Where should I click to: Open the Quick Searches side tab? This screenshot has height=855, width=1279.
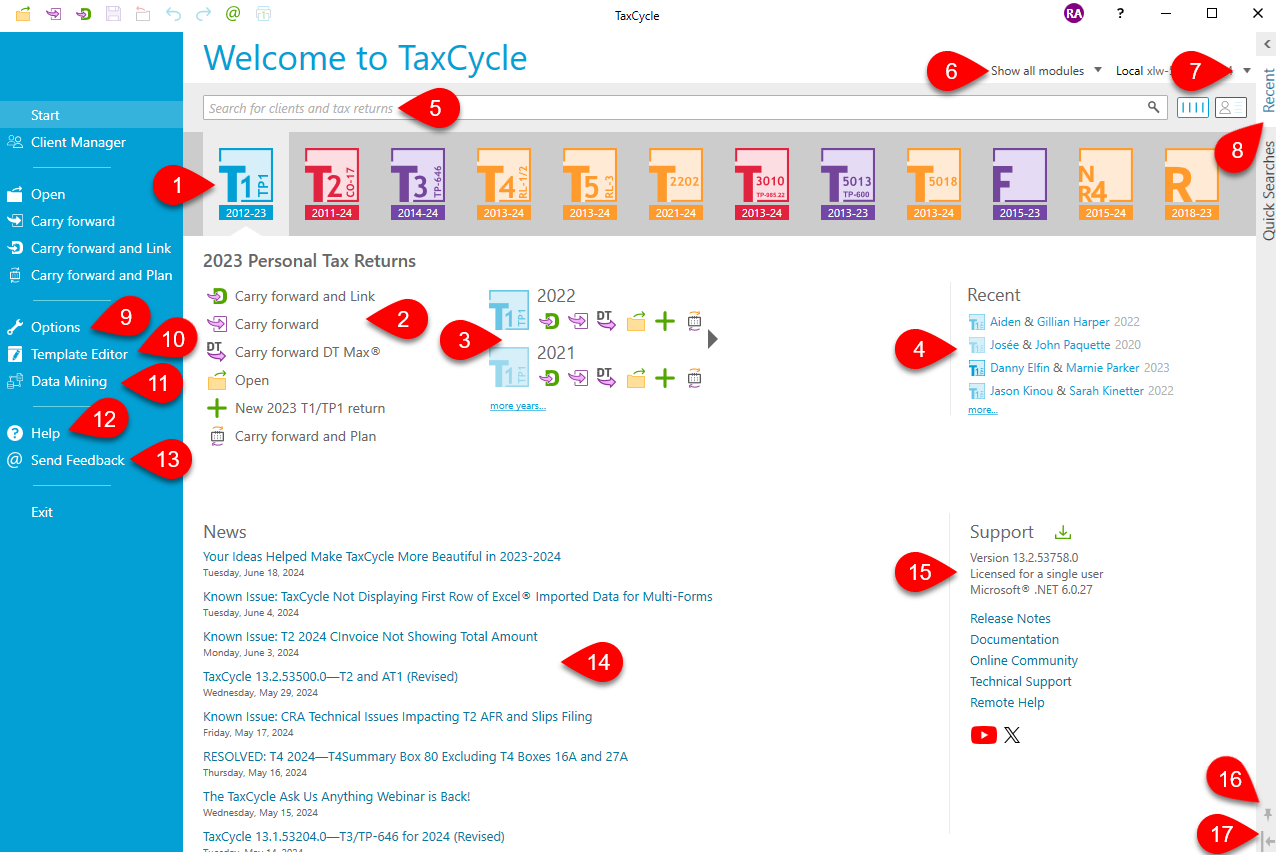[x=1268, y=190]
